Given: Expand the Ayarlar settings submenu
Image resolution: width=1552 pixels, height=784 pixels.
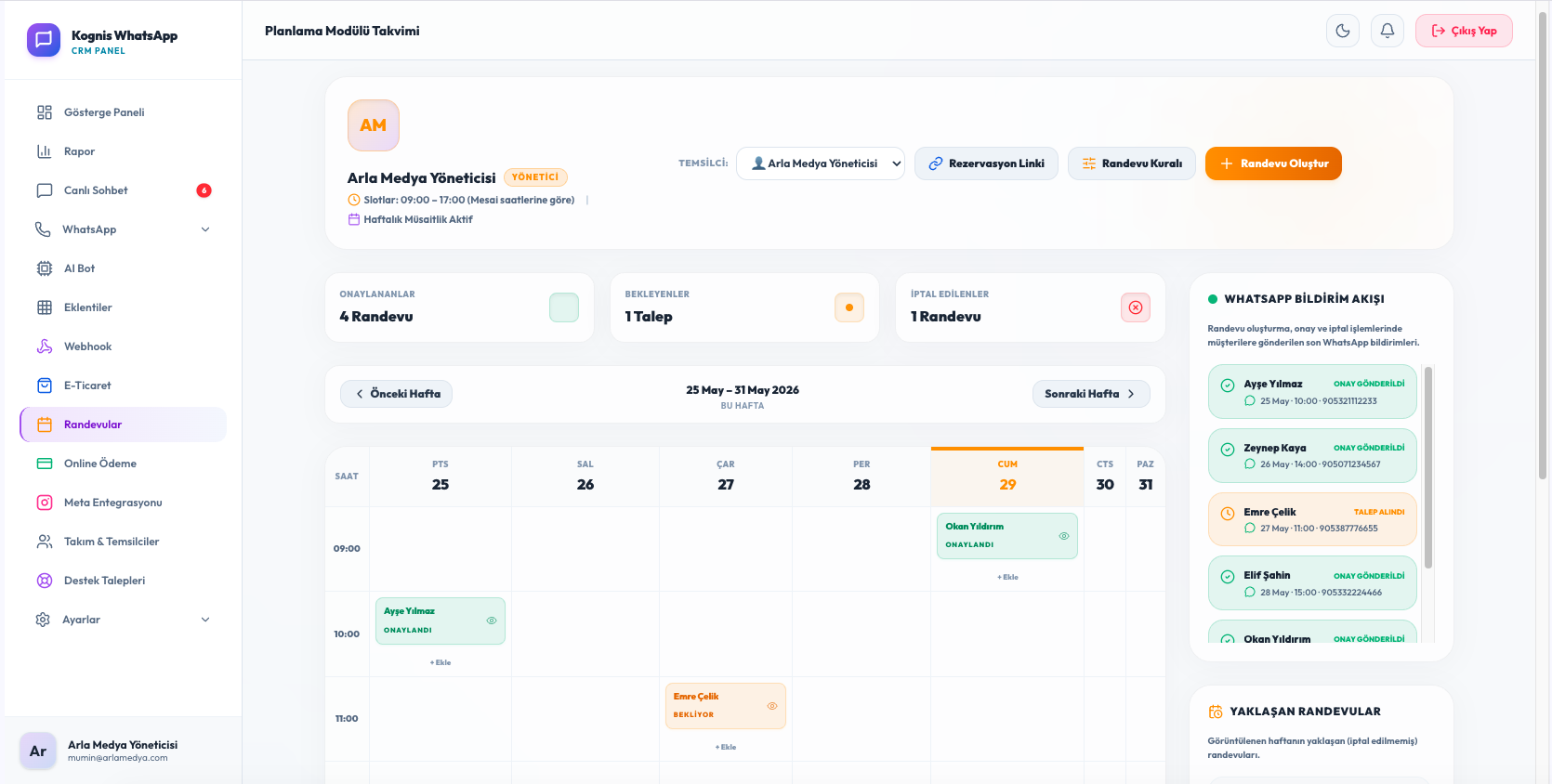Looking at the screenshot, I should [x=205, y=620].
